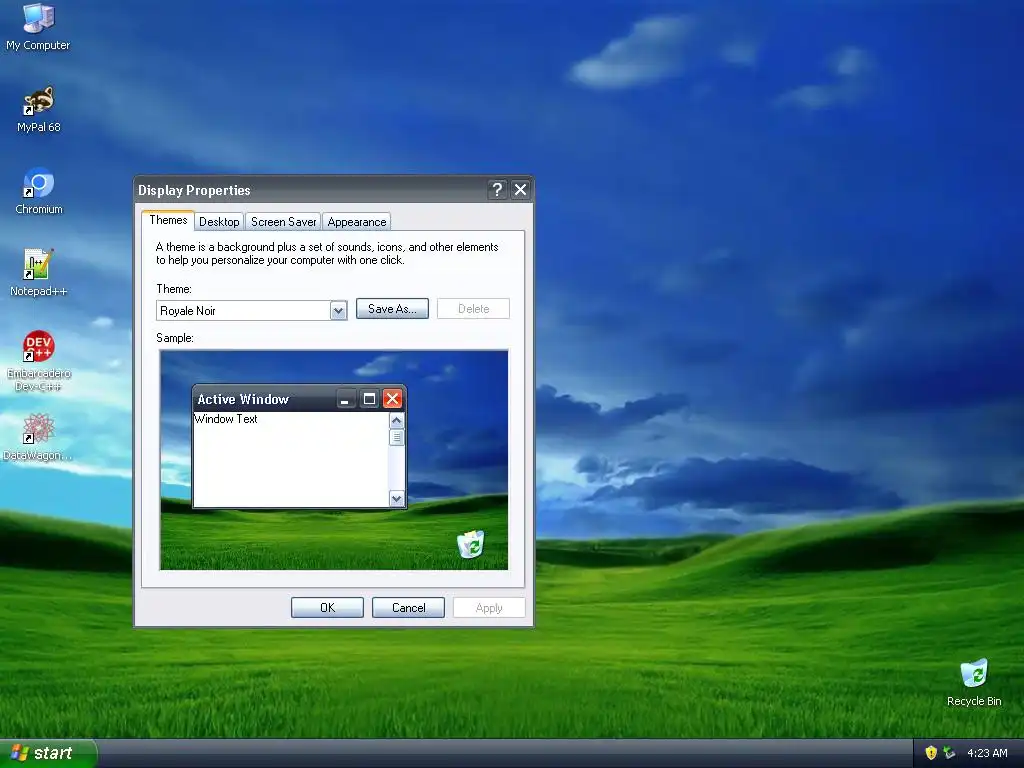Open the My Computer desktop icon
The height and width of the screenshot is (768, 1024).
coord(38,26)
